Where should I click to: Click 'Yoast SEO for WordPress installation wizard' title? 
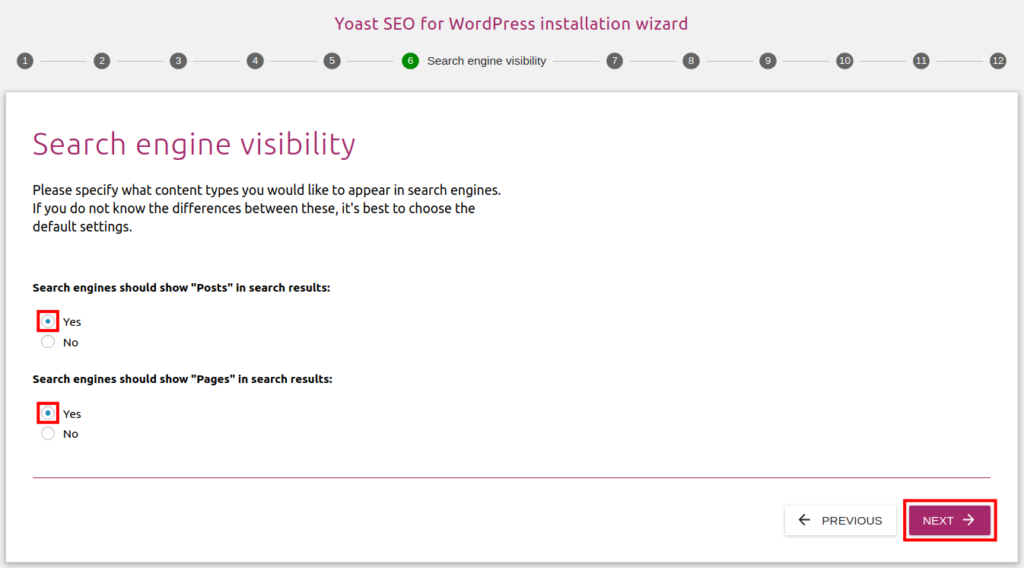[511, 24]
